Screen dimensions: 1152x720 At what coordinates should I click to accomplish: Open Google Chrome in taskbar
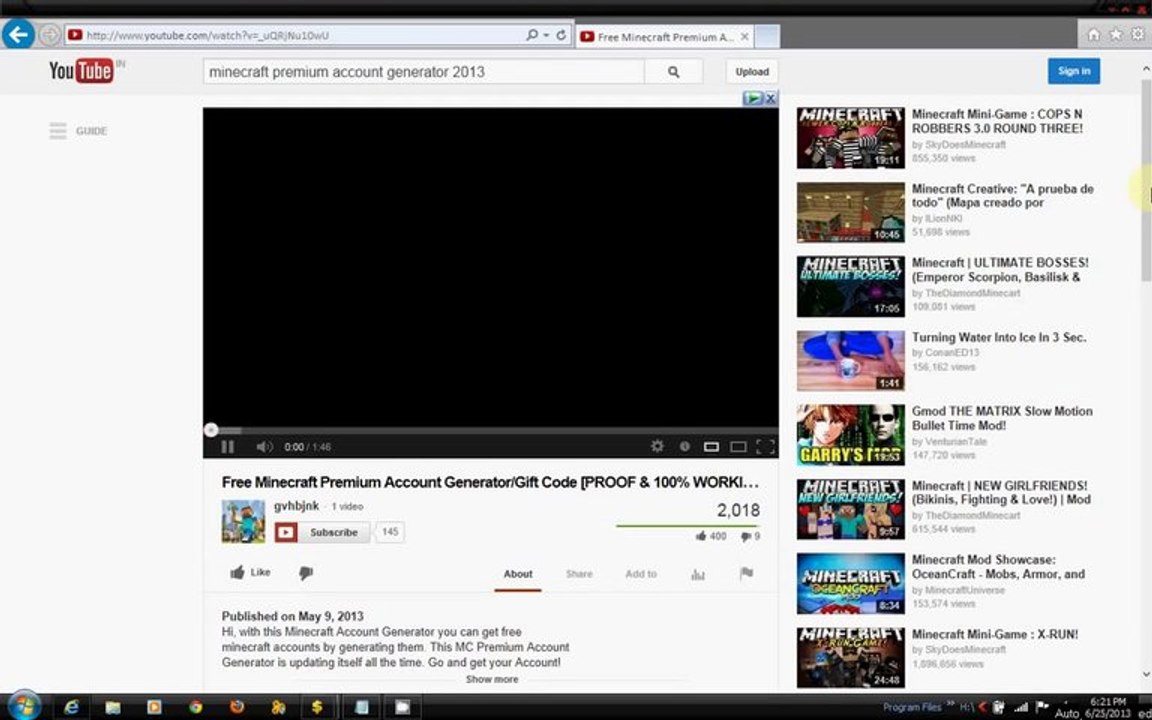coord(195,708)
